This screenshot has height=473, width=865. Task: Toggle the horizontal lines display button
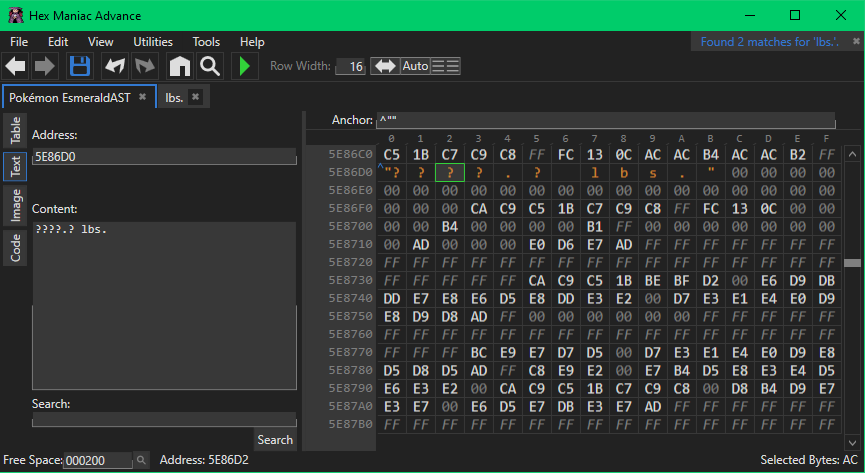(445, 66)
